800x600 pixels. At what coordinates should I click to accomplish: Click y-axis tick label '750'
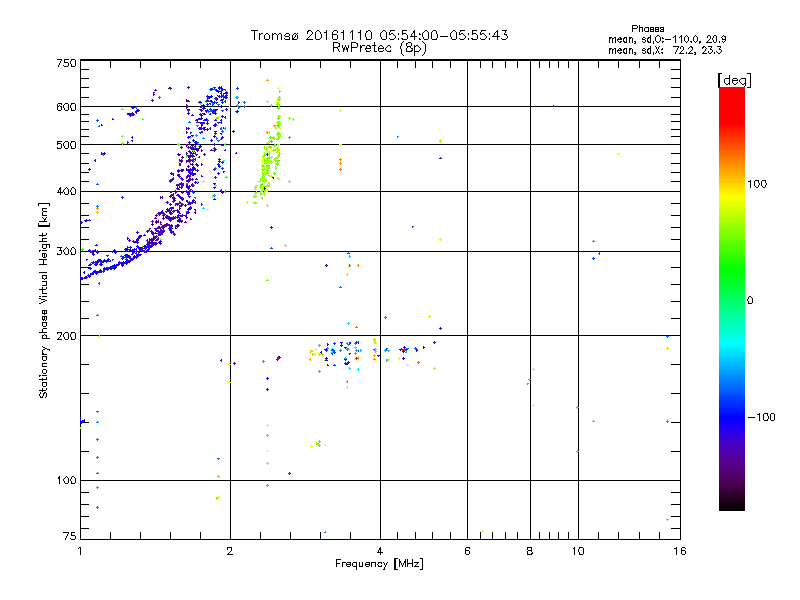click(x=66, y=63)
